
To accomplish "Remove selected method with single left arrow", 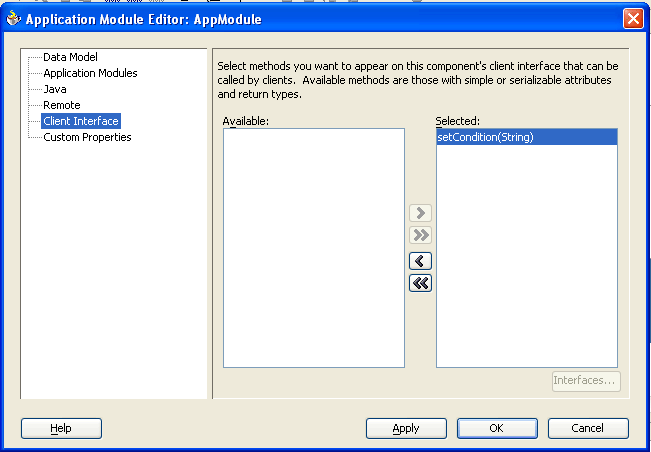I will (x=420, y=261).
